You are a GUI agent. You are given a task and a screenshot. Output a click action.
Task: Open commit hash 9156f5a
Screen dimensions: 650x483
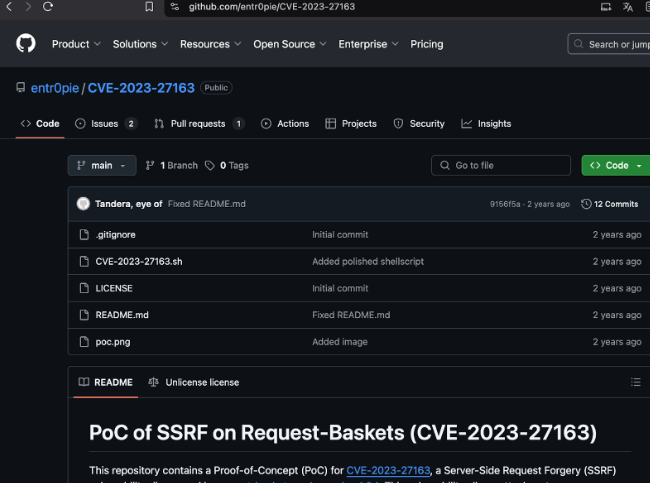pyautogui.click(x=505, y=204)
